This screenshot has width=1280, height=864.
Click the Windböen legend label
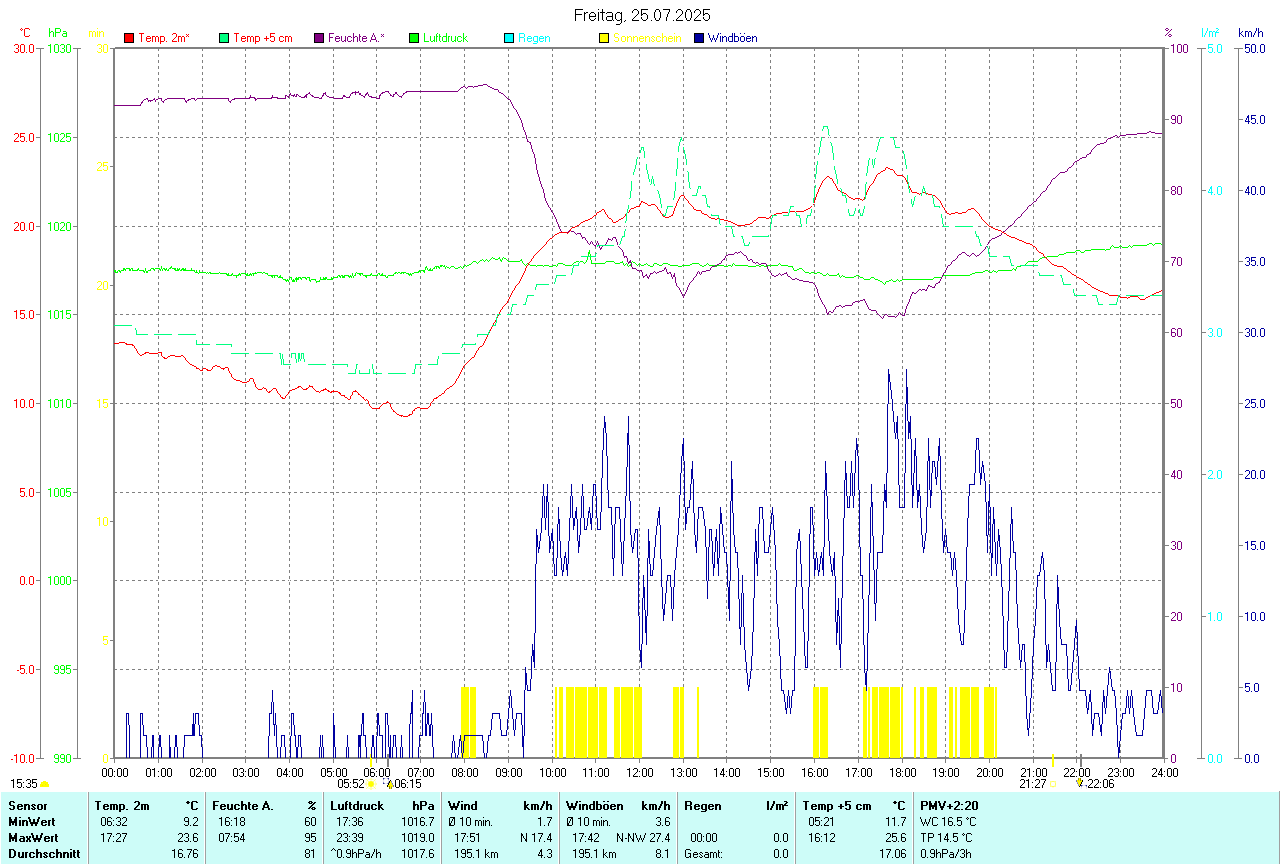click(732, 38)
